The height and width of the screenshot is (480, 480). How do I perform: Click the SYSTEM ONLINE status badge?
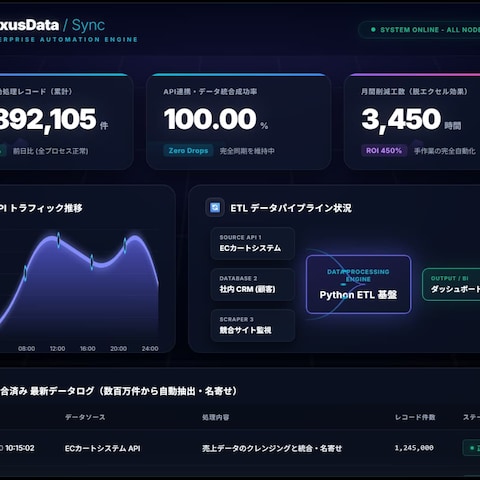pos(419,30)
